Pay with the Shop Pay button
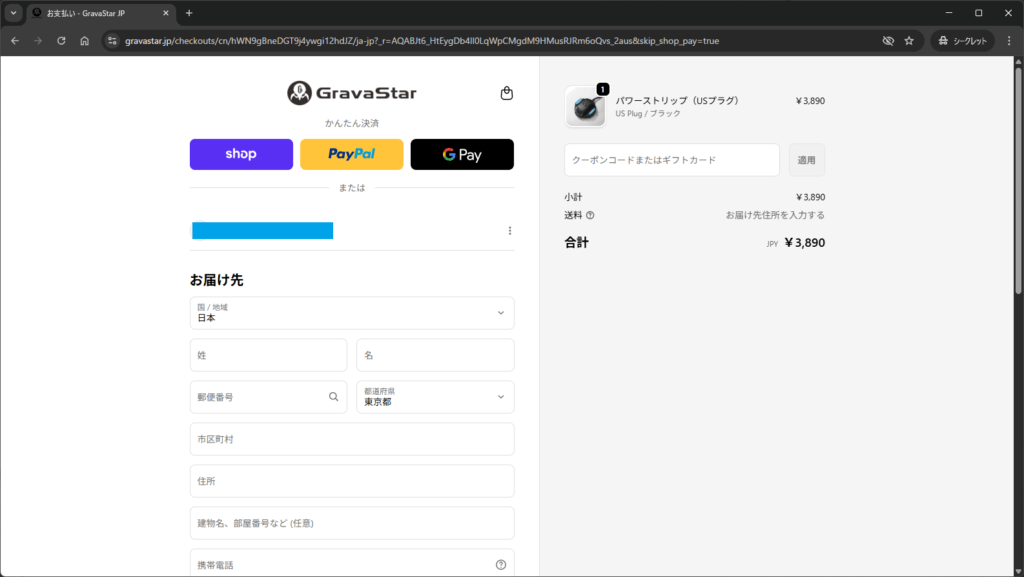Screen dimensions: 1024x577 (241, 154)
